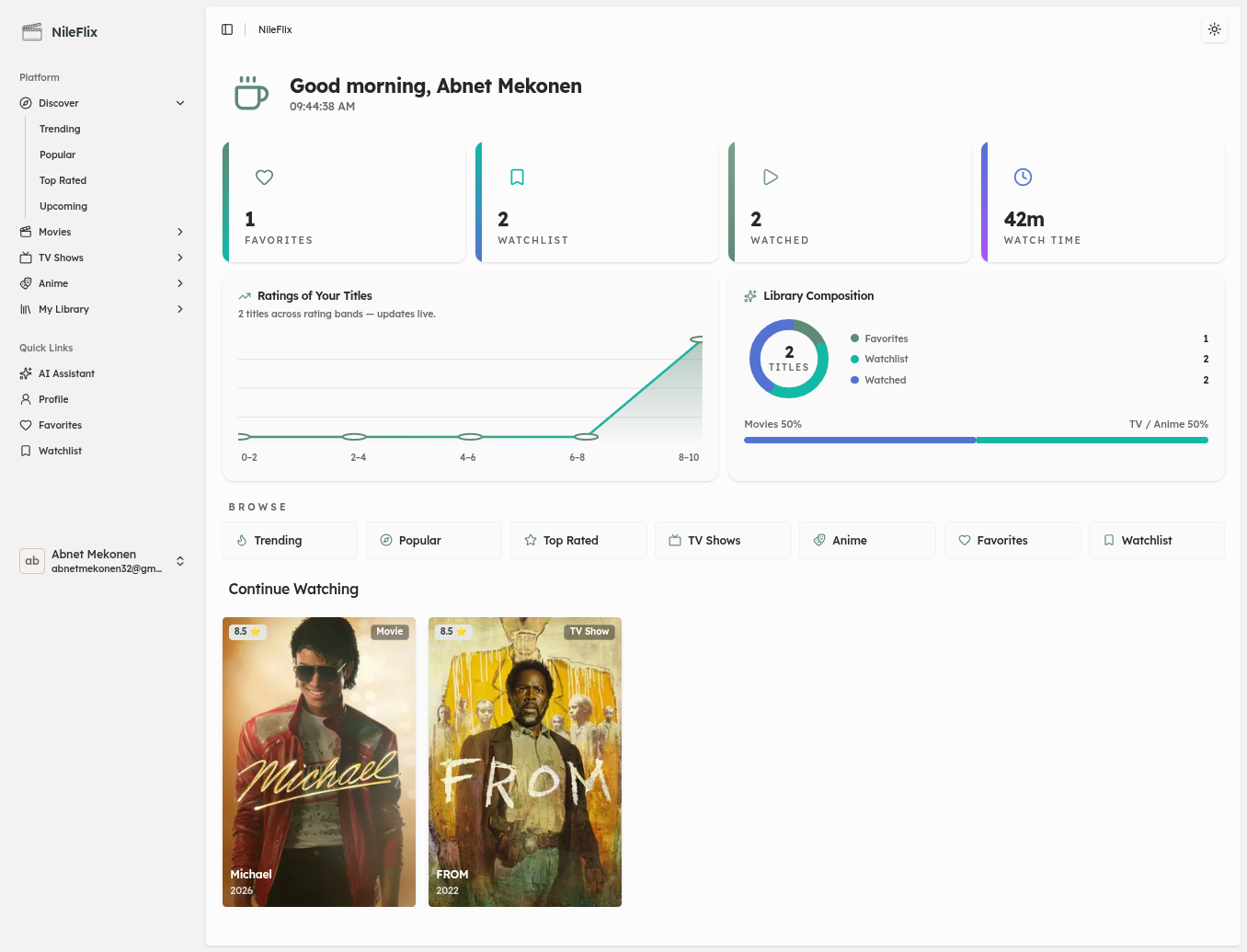Click the coffee cup greeting icon

[251, 93]
